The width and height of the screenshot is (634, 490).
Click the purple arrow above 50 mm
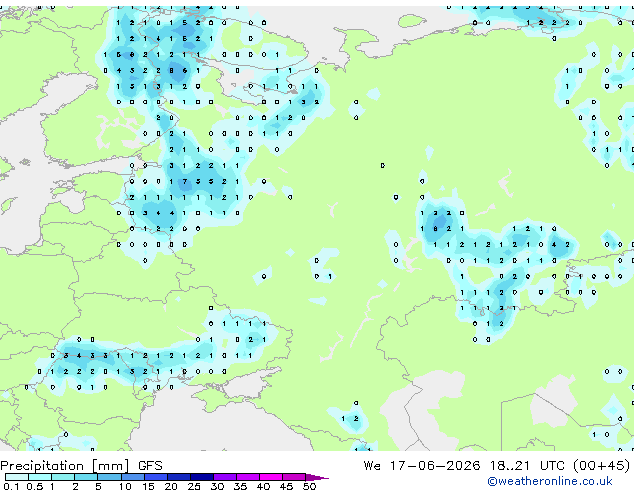[x=317, y=477]
